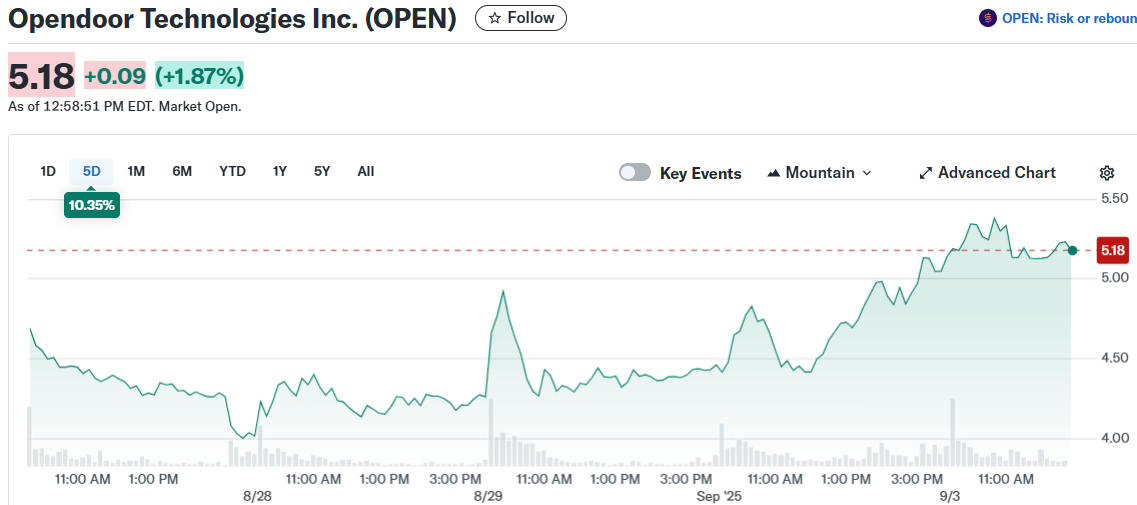The width and height of the screenshot is (1137, 505).
Task: Click the red 5.18 price label on axis
Action: click(1112, 251)
